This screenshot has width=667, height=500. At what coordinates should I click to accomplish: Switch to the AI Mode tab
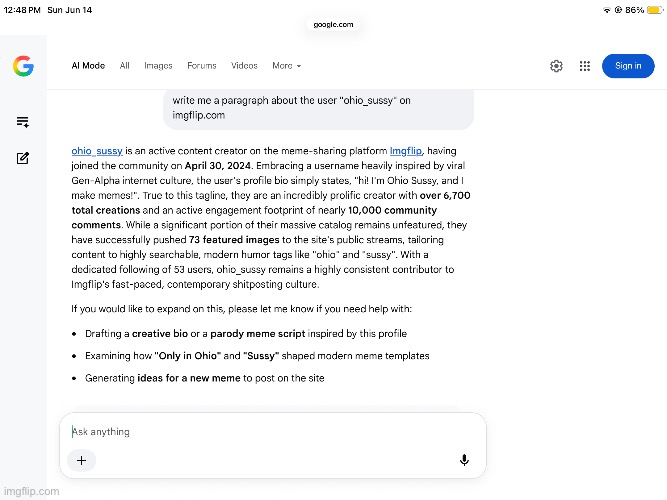(x=88, y=66)
